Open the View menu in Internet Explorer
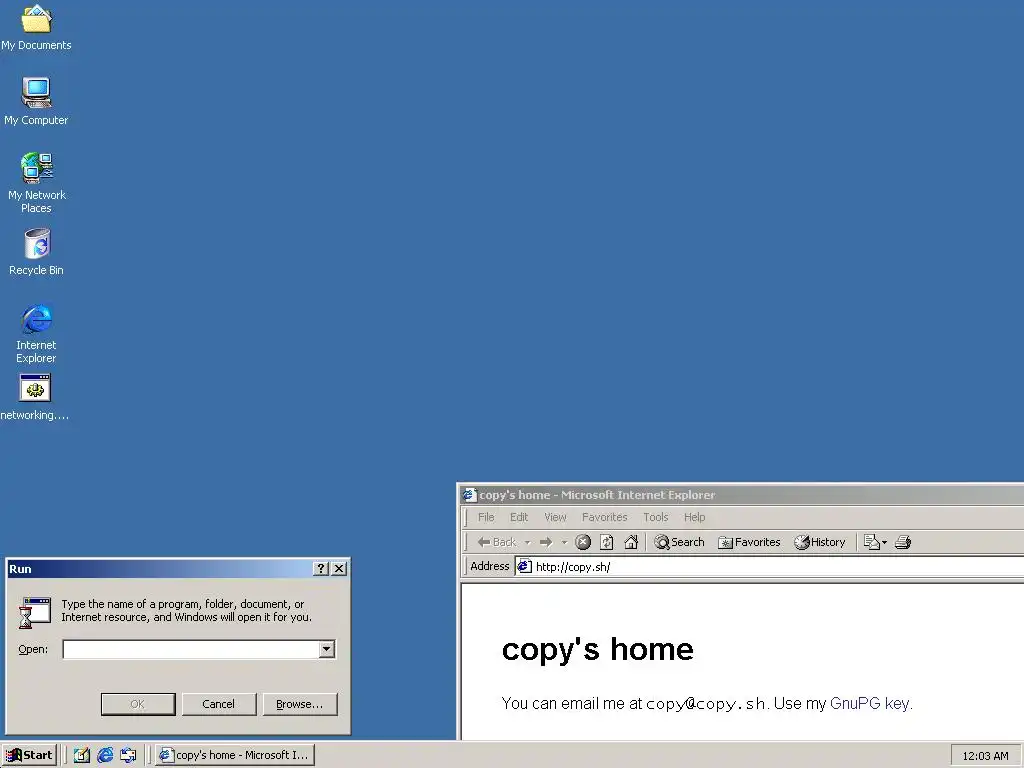 555,517
